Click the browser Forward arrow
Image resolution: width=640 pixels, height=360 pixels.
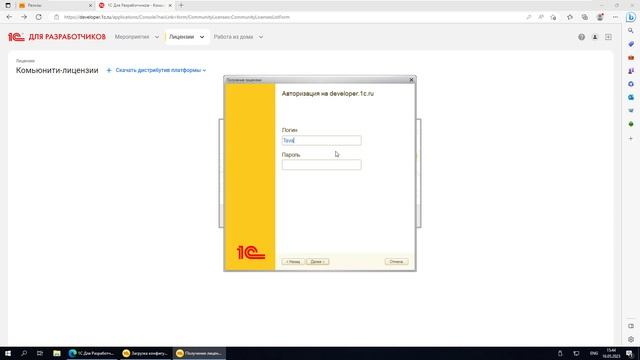tap(24, 17)
